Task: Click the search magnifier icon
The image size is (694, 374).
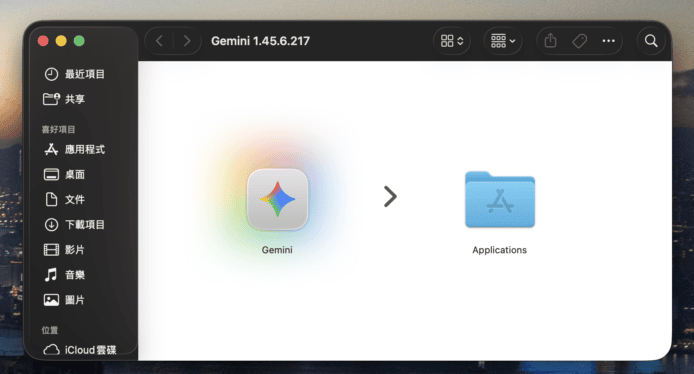Action: 651,41
